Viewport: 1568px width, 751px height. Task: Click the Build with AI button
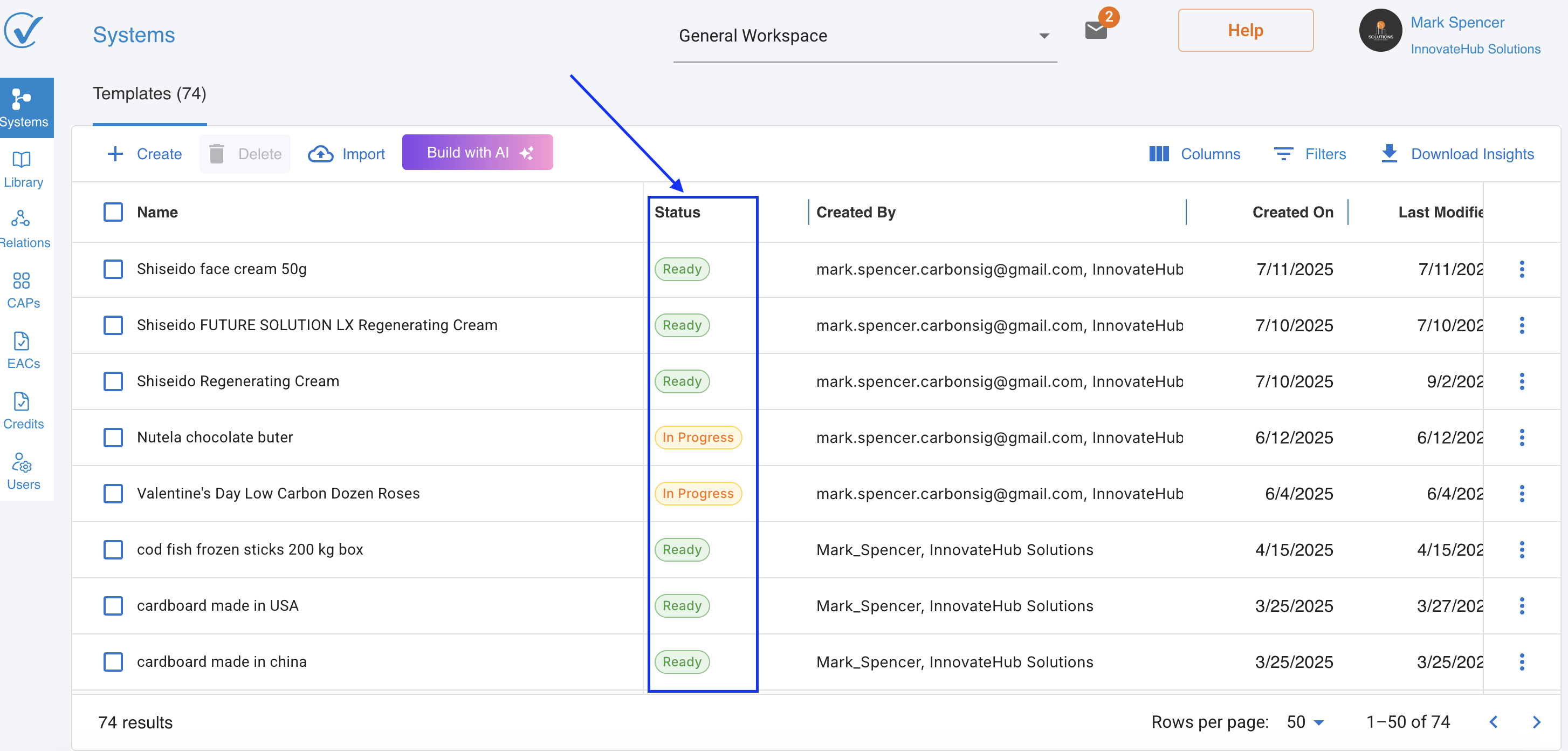point(477,152)
